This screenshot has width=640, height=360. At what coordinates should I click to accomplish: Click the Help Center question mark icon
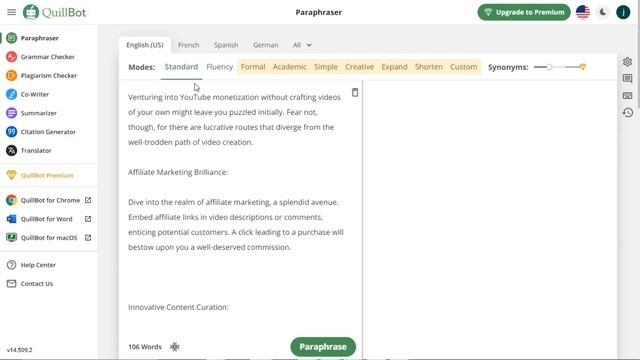11,265
